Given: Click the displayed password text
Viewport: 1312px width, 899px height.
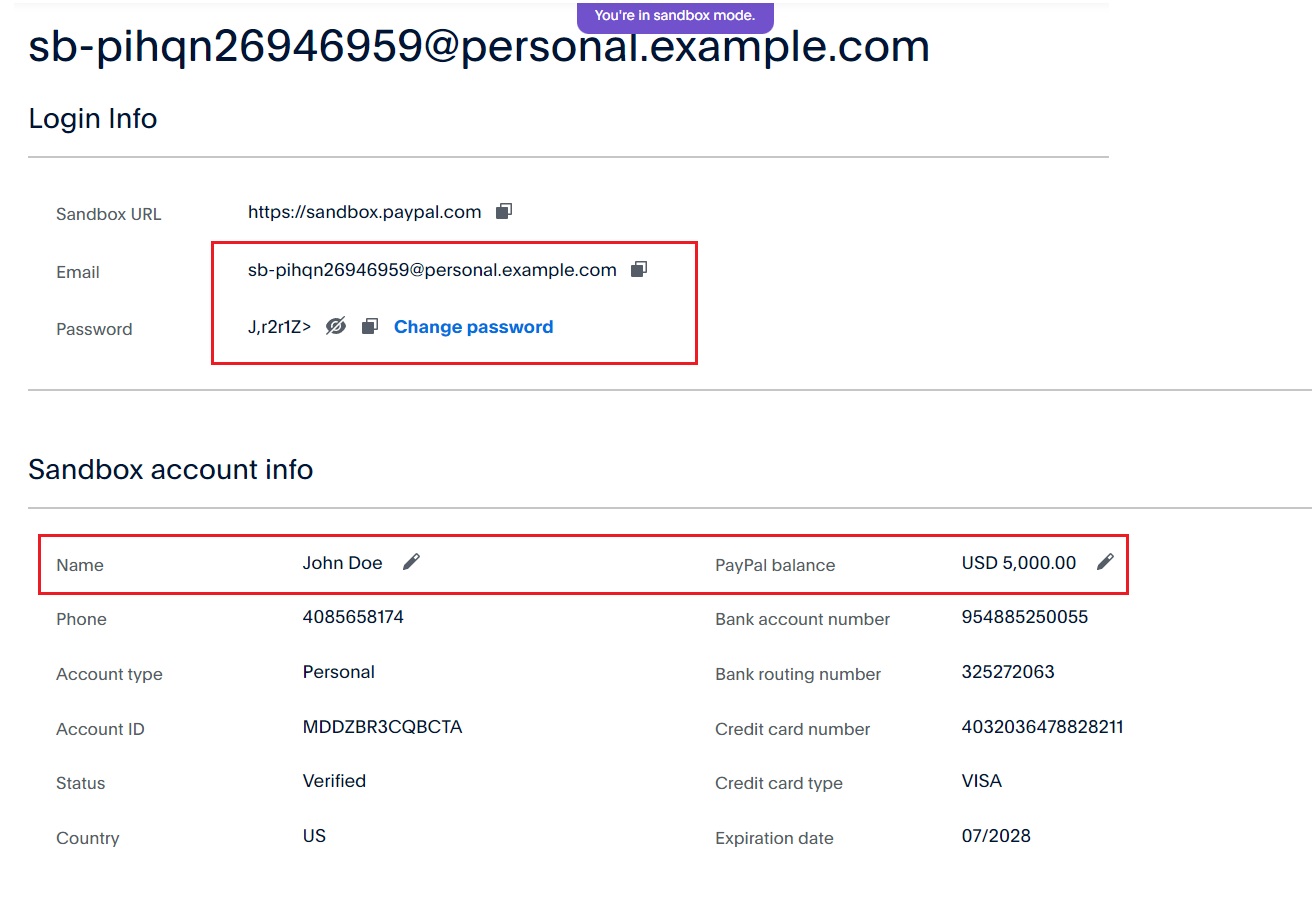Looking at the screenshot, I should tap(279, 327).
